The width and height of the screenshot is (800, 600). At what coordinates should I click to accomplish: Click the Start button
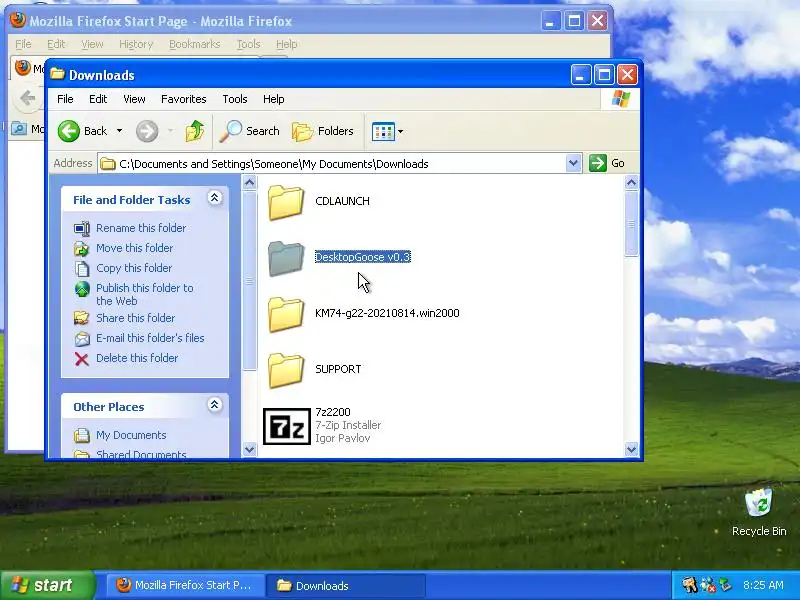[47, 585]
